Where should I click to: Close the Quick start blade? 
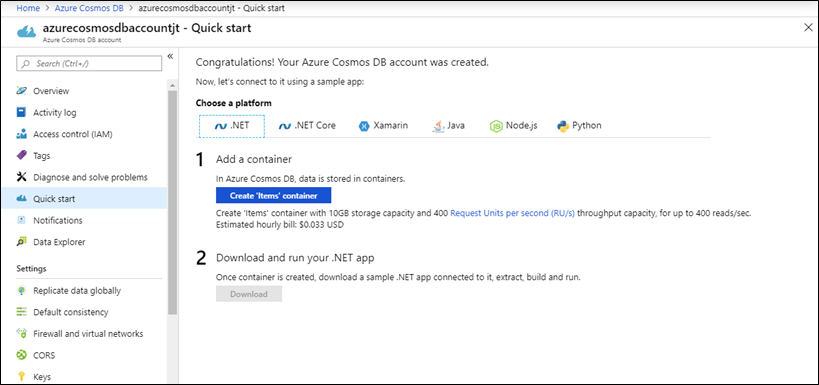click(x=808, y=28)
